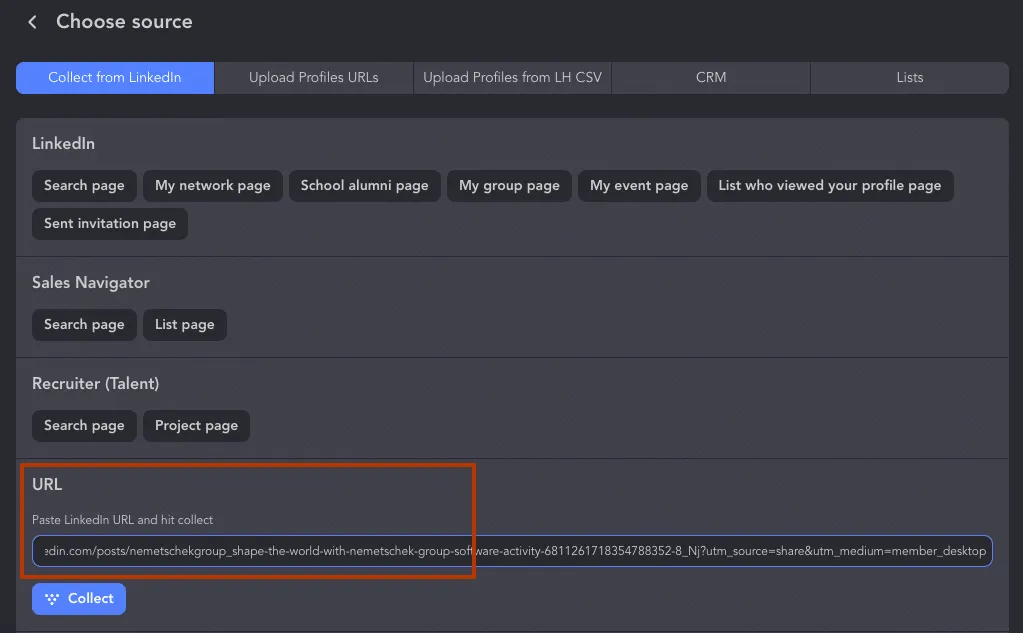The width and height of the screenshot is (1023, 633).
Task: Select Recruiter Search page option
Action: [x=84, y=426]
